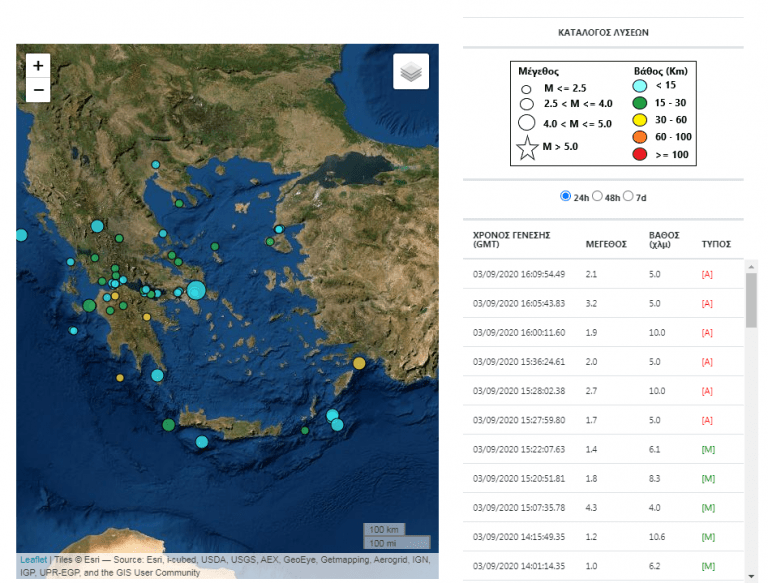Open event 03/09/2020 16:09:54.49 row
768x583 pixels.
point(603,274)
